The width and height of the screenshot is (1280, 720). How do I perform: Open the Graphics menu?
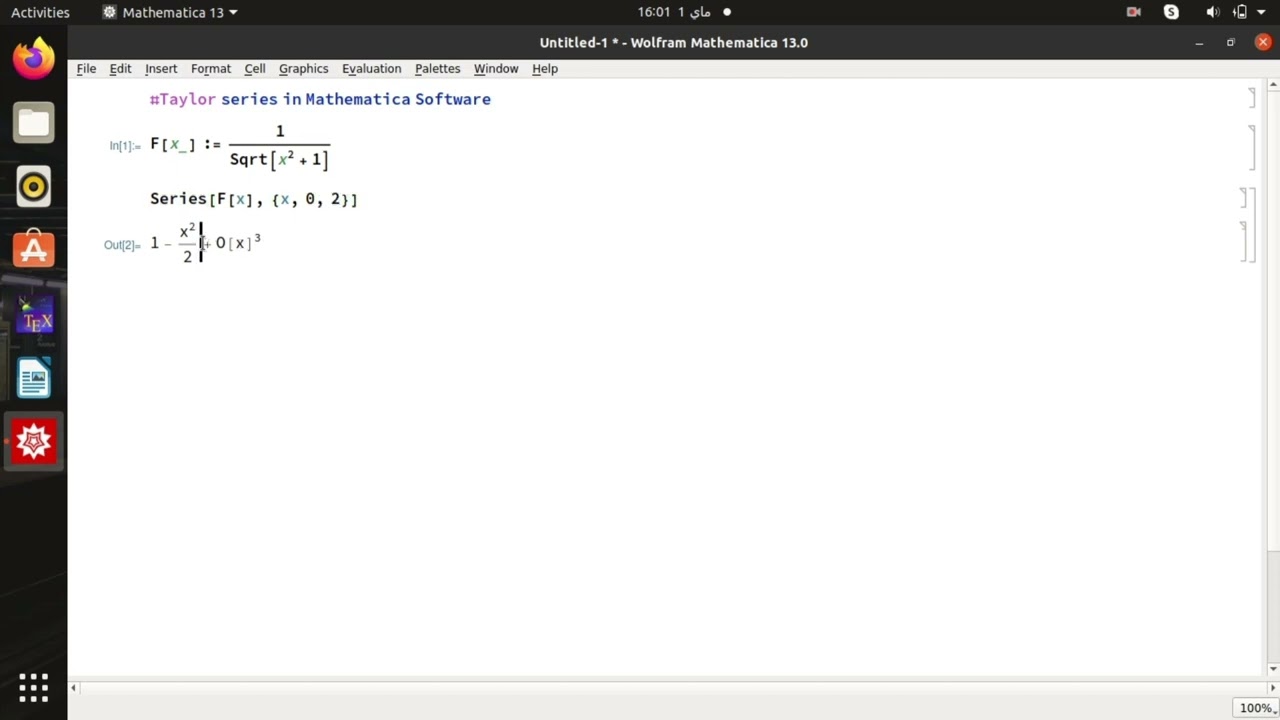click(x=303, y=68)
